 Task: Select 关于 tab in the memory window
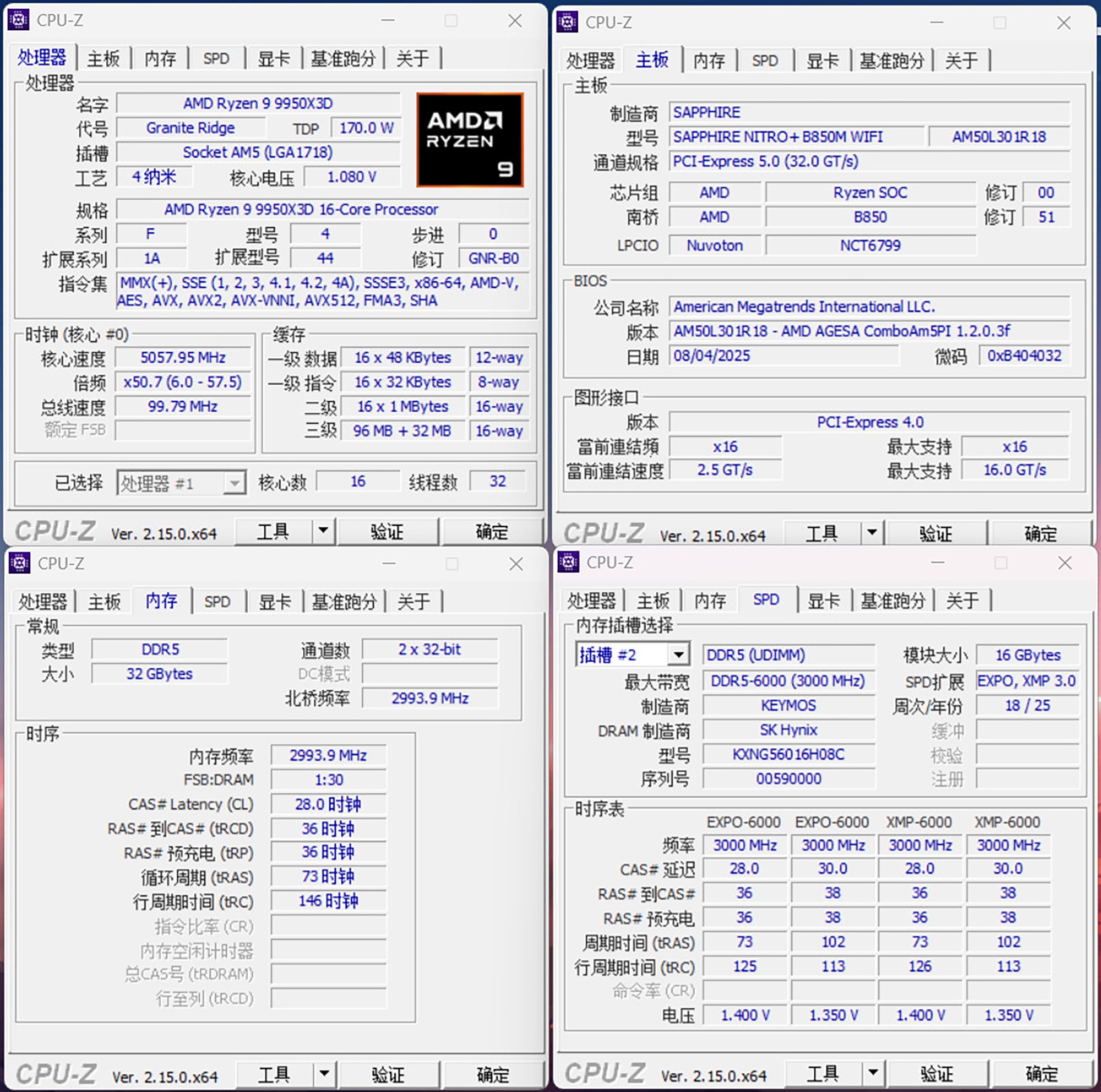click(414, 602)
